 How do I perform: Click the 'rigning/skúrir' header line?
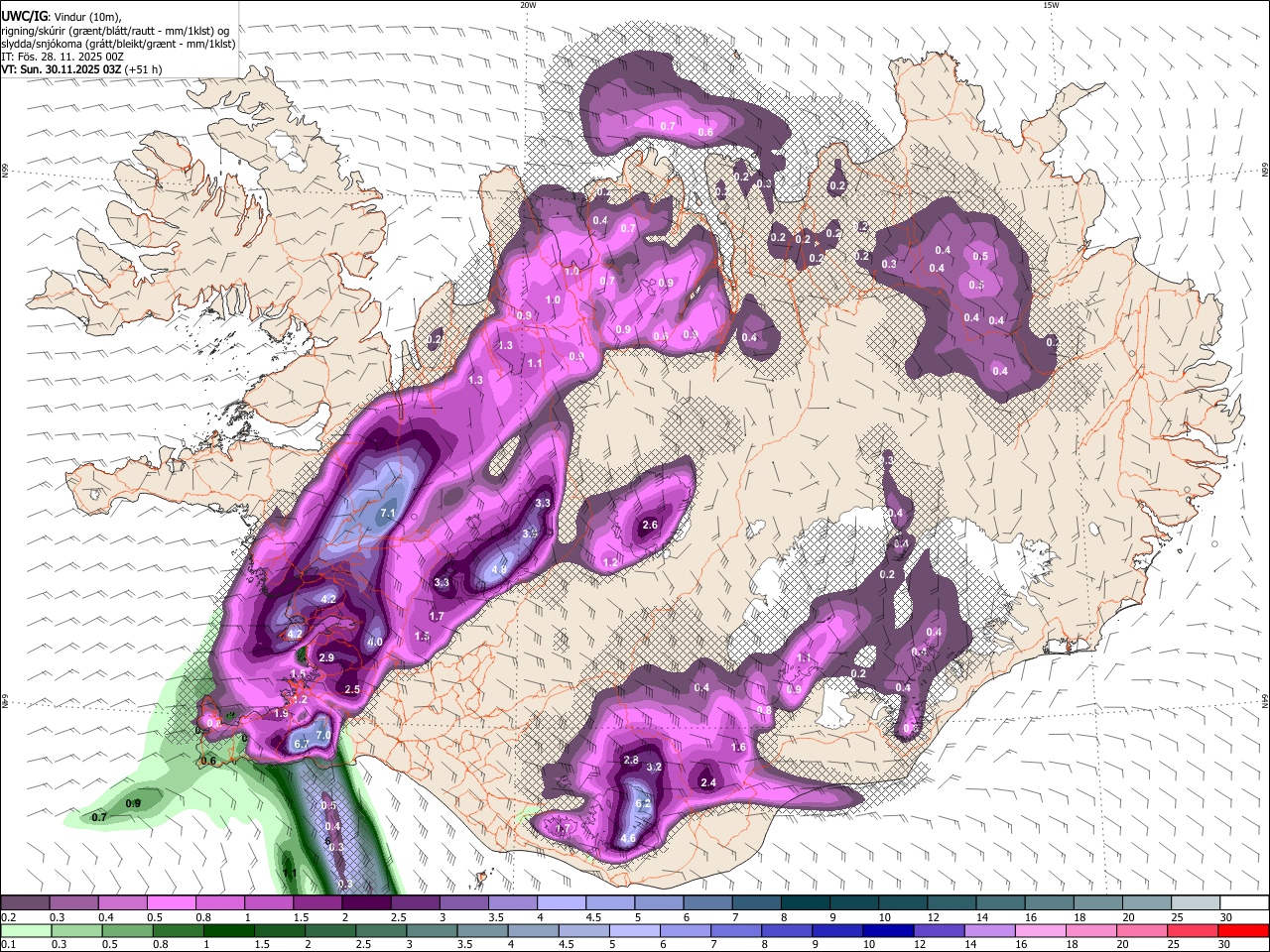point(114,31)
